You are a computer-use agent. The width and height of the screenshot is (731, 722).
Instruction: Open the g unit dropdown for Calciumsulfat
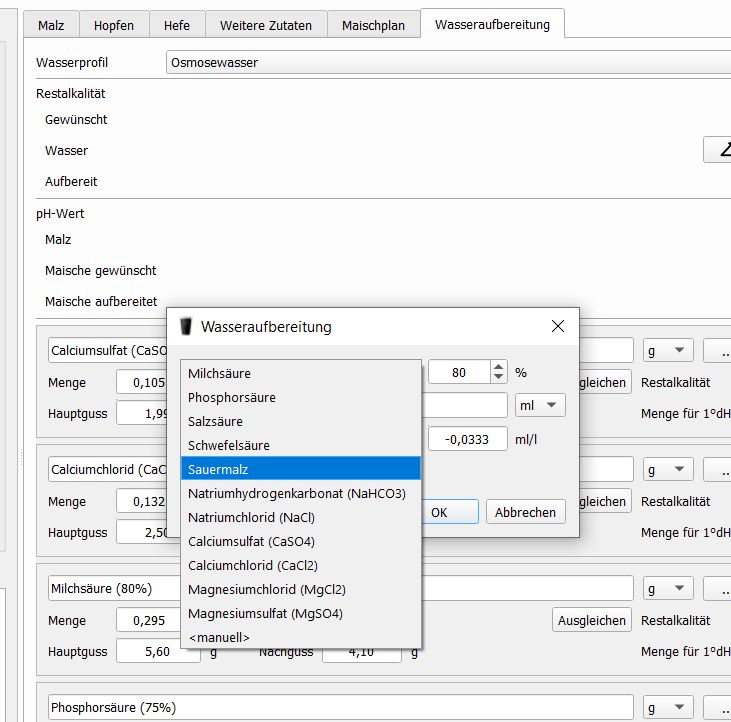click(668, 350)
